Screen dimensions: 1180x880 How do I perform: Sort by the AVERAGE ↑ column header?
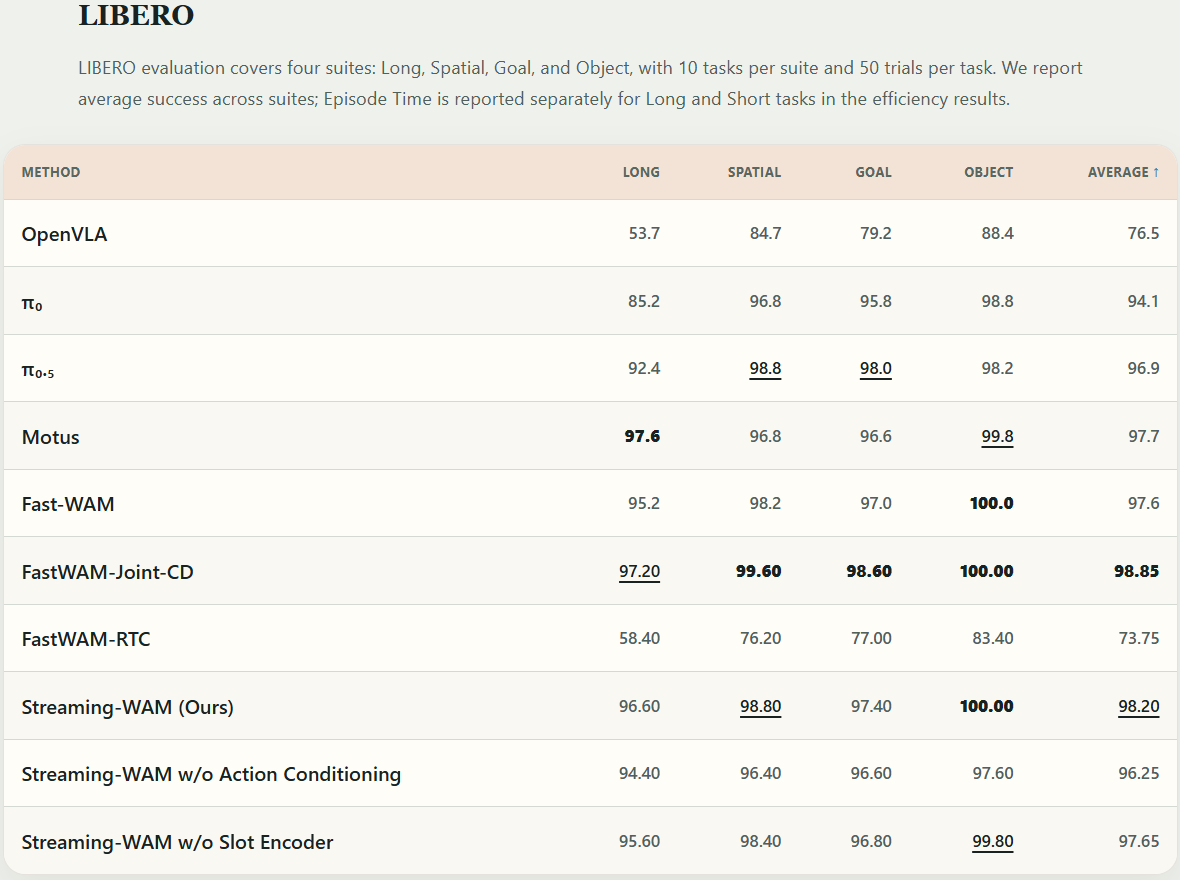[1123, 172]
